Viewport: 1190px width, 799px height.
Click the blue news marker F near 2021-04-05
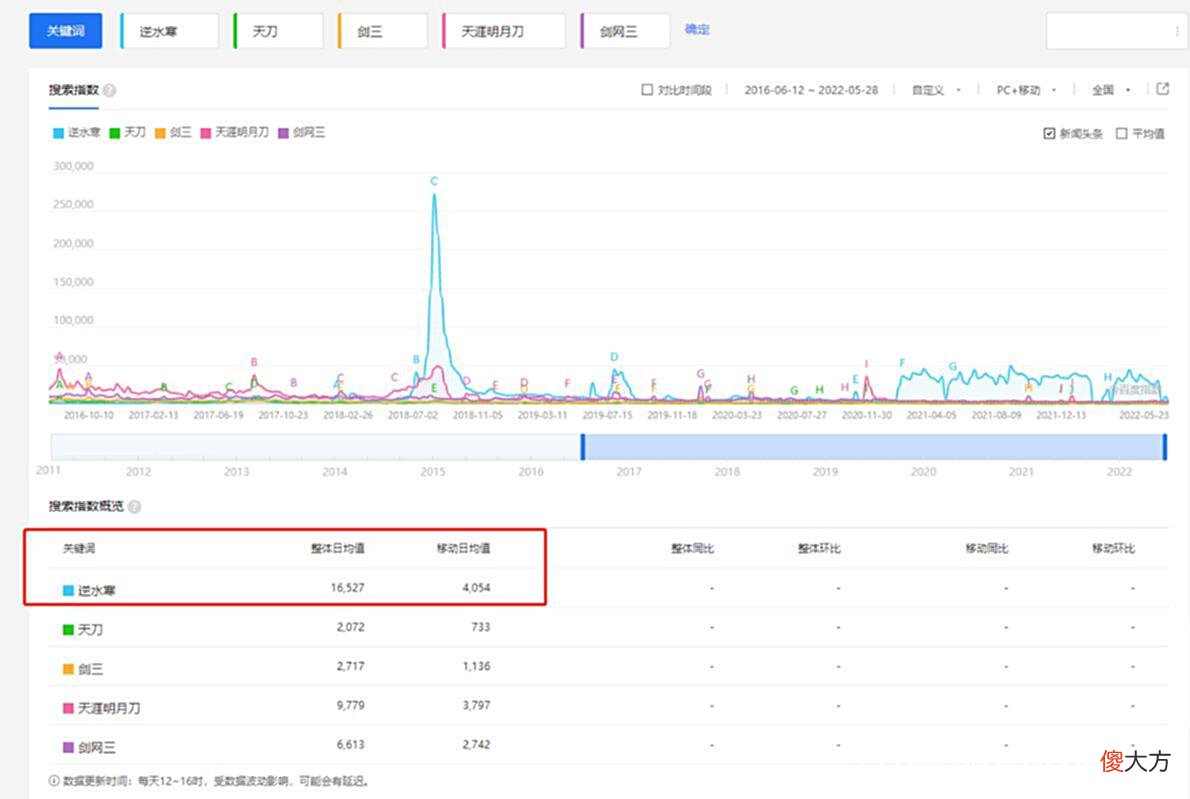pyautogui.click(x=902, y=363)
